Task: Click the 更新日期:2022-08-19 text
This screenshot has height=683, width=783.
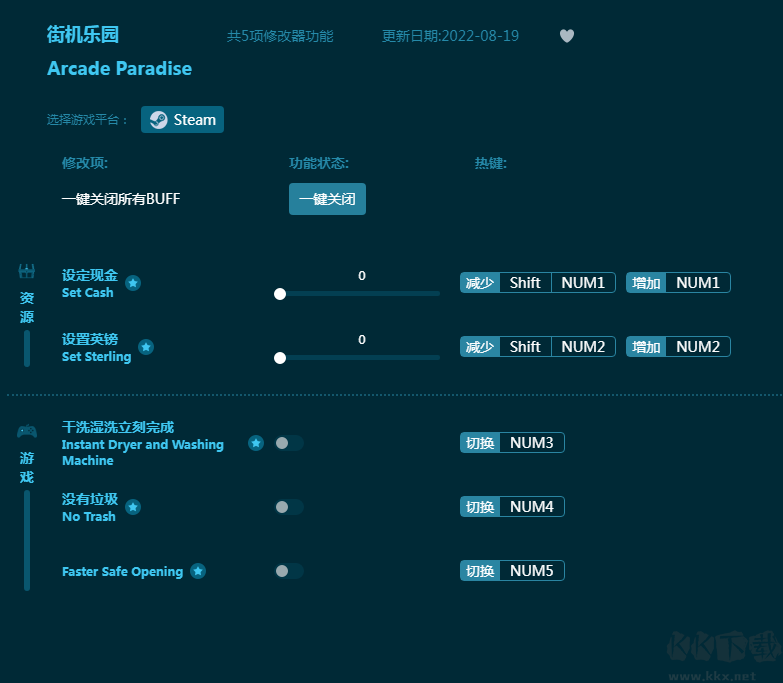Action: click(x=450, y=36)
